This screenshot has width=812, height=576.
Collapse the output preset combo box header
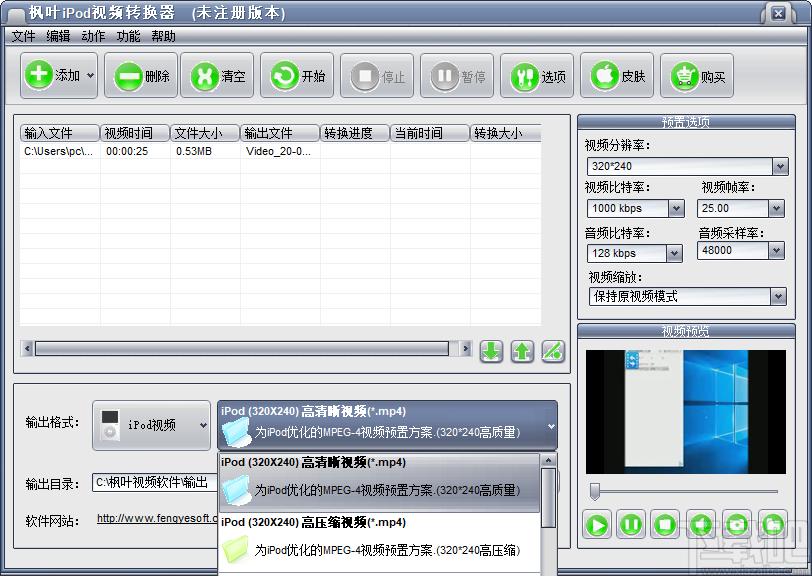click(387, 425)
